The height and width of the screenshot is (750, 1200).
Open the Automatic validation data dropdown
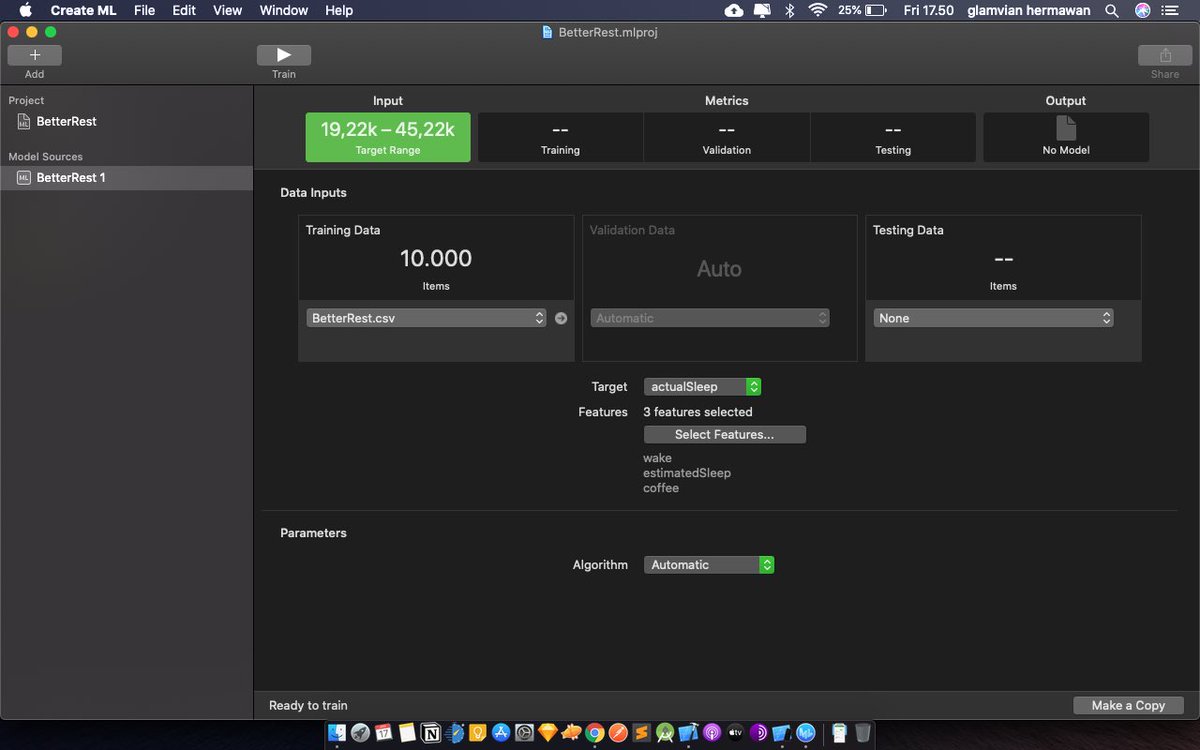[710, 318]
